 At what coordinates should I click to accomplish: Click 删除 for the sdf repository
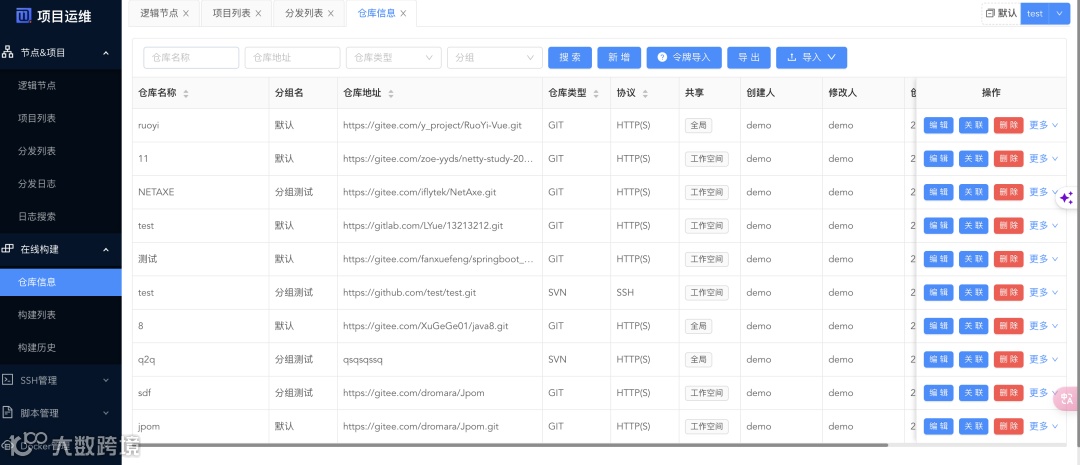tap(1008, 393)
